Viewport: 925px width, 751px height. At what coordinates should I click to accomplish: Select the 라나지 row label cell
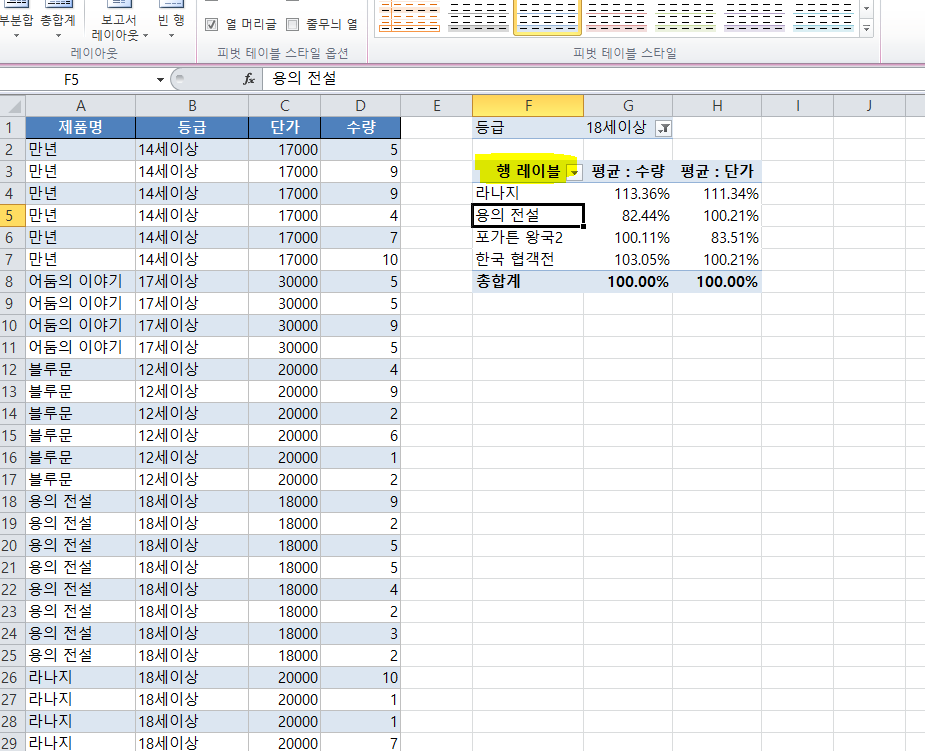pos(527,193)
